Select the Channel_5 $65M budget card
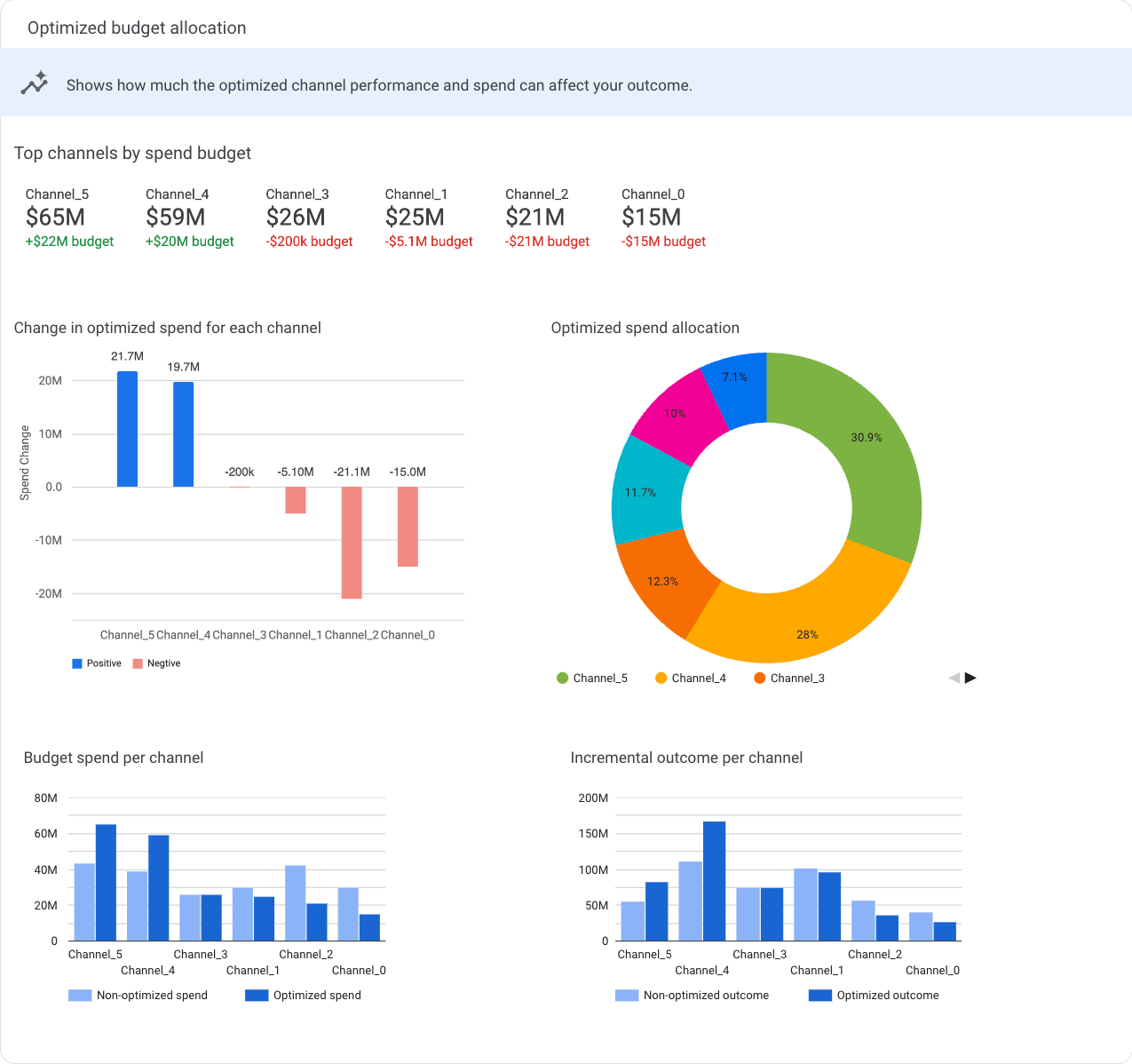The height and width of the screenshot is (1064, 1132). click(x=69, y=218)
